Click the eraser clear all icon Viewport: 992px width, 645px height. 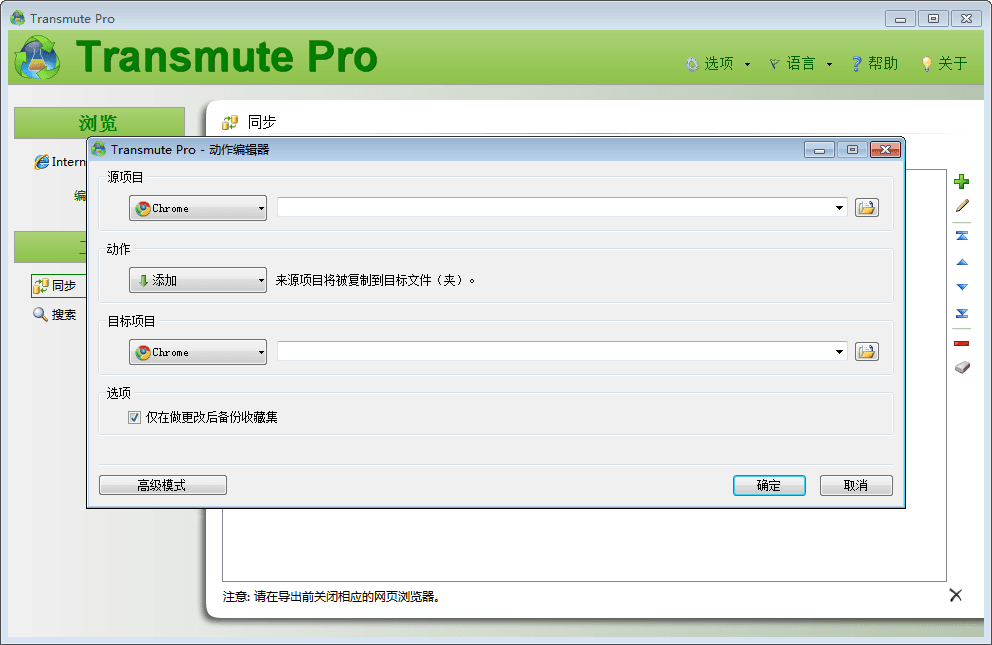pos(962,367)
